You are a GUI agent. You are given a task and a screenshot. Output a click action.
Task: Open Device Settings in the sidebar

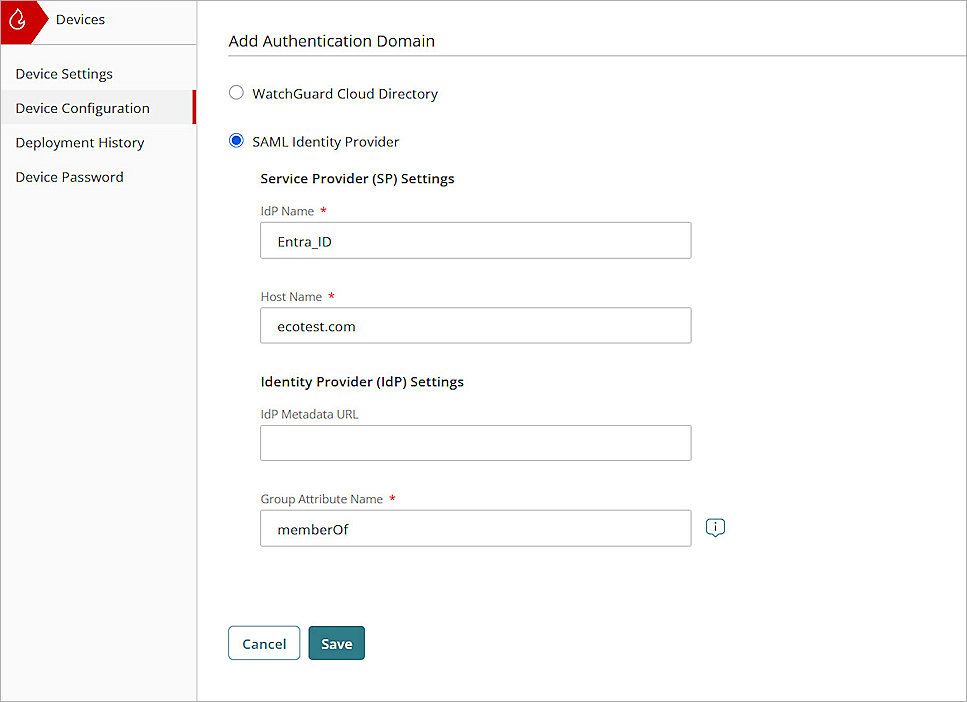pyautogui.click(x=63, y=73)
